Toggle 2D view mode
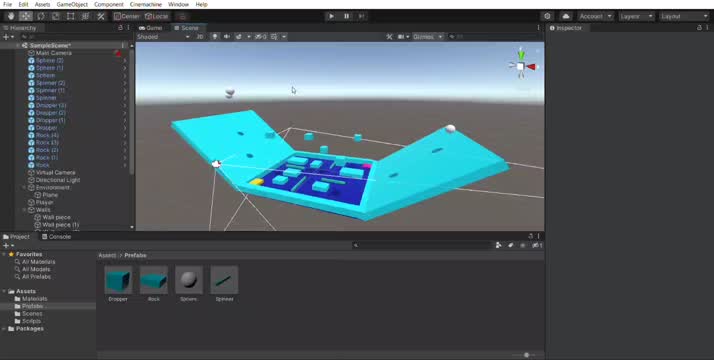The height and width of the screenshot is (360, 714). click(199, 36)
